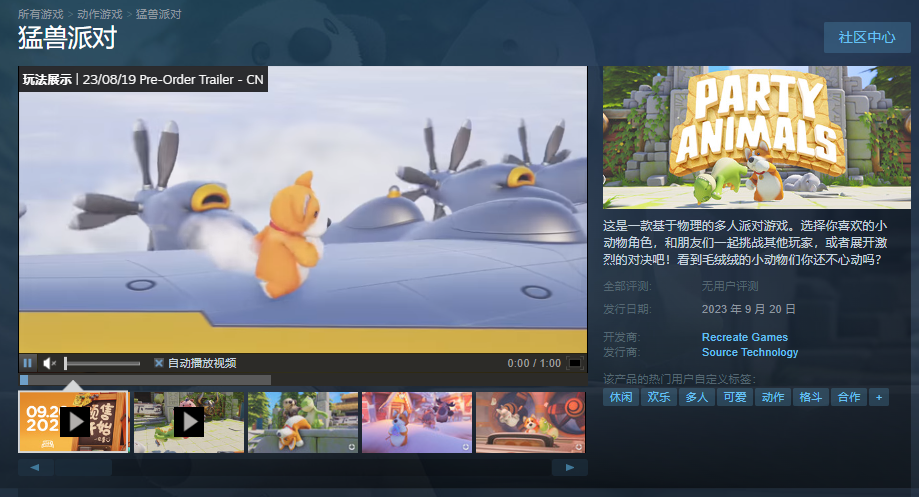Expand more tags with the plus button

click(x=878, y=397)
